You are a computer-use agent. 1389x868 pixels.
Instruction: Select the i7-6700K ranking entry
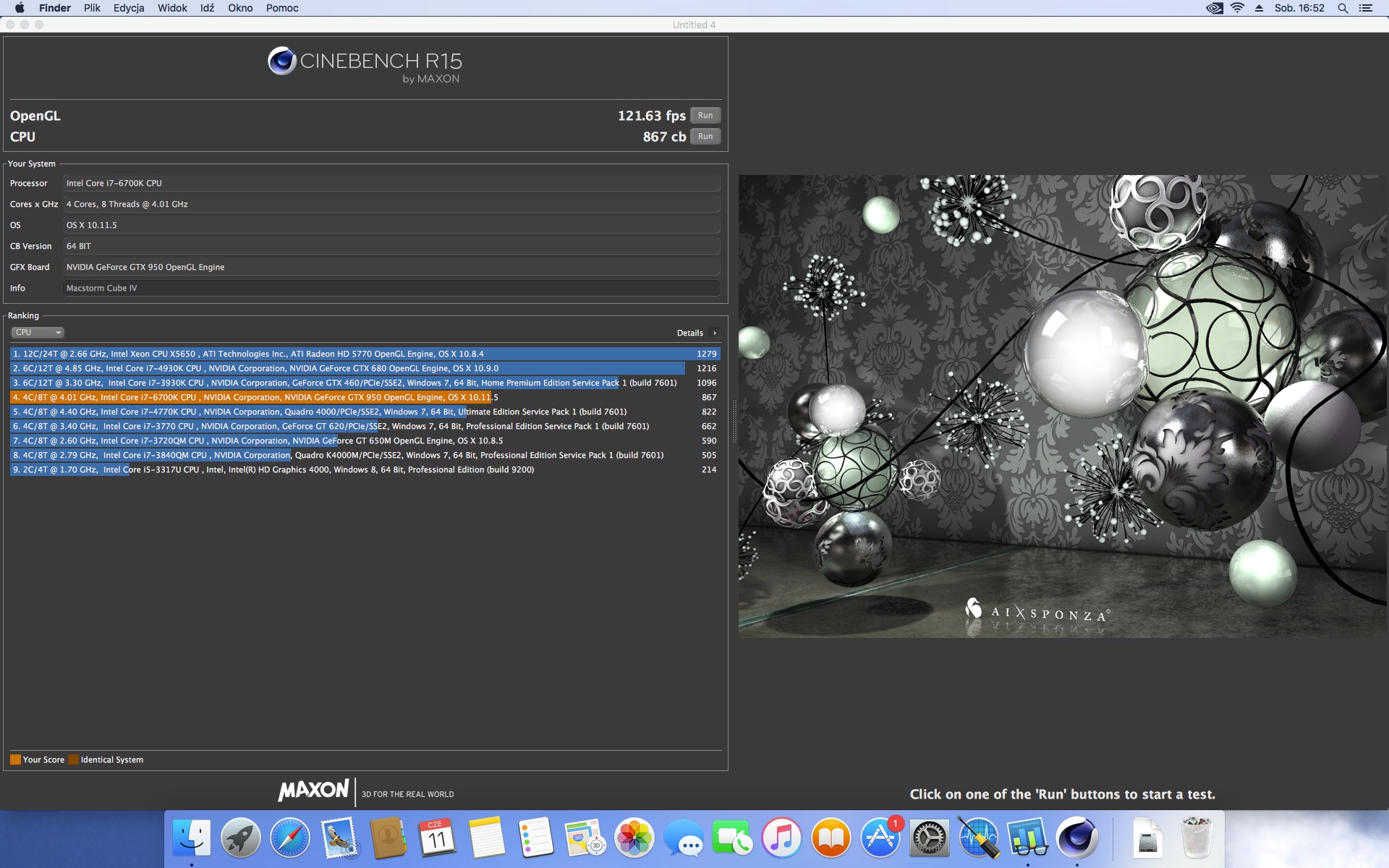[x=253, y=397]
